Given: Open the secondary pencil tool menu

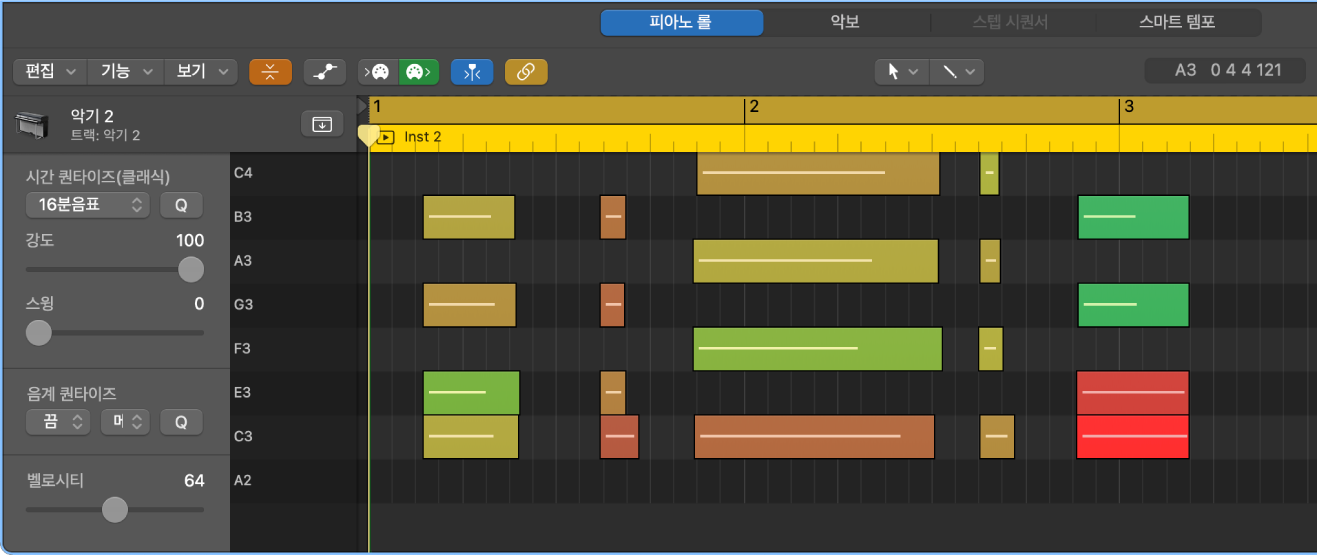Looking at the screenshot, I should click(957, 71).
